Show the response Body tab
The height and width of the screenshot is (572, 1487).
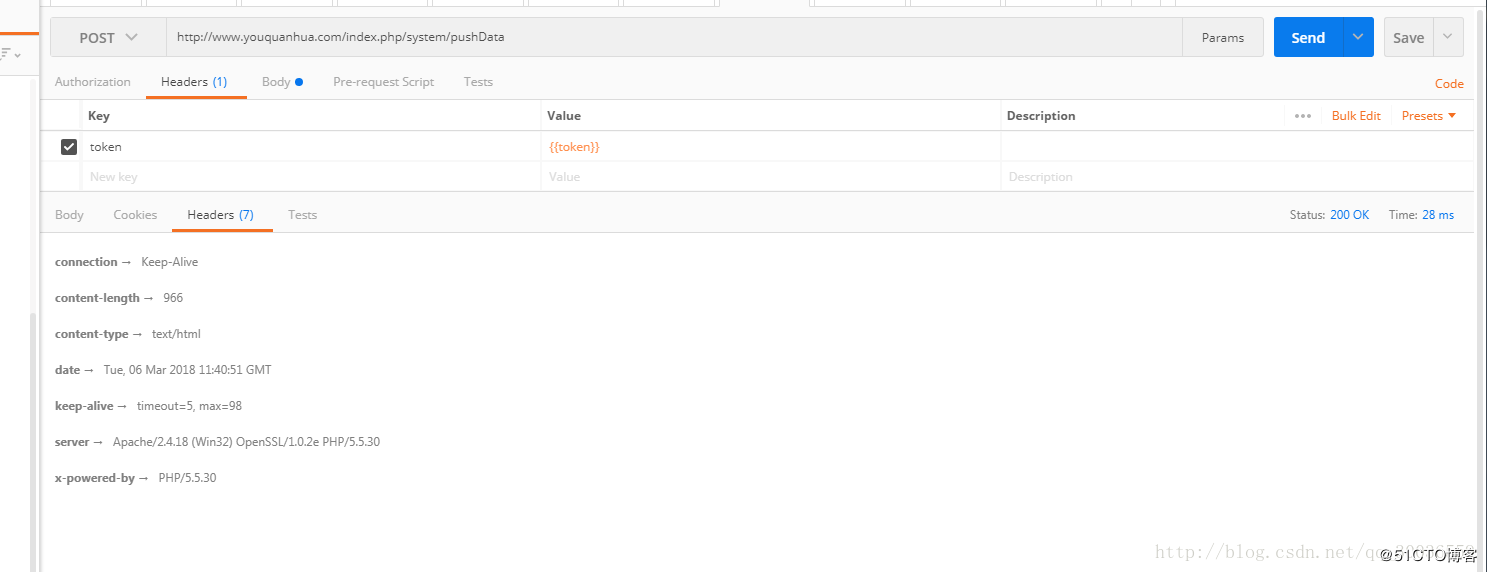pos(69,215)
